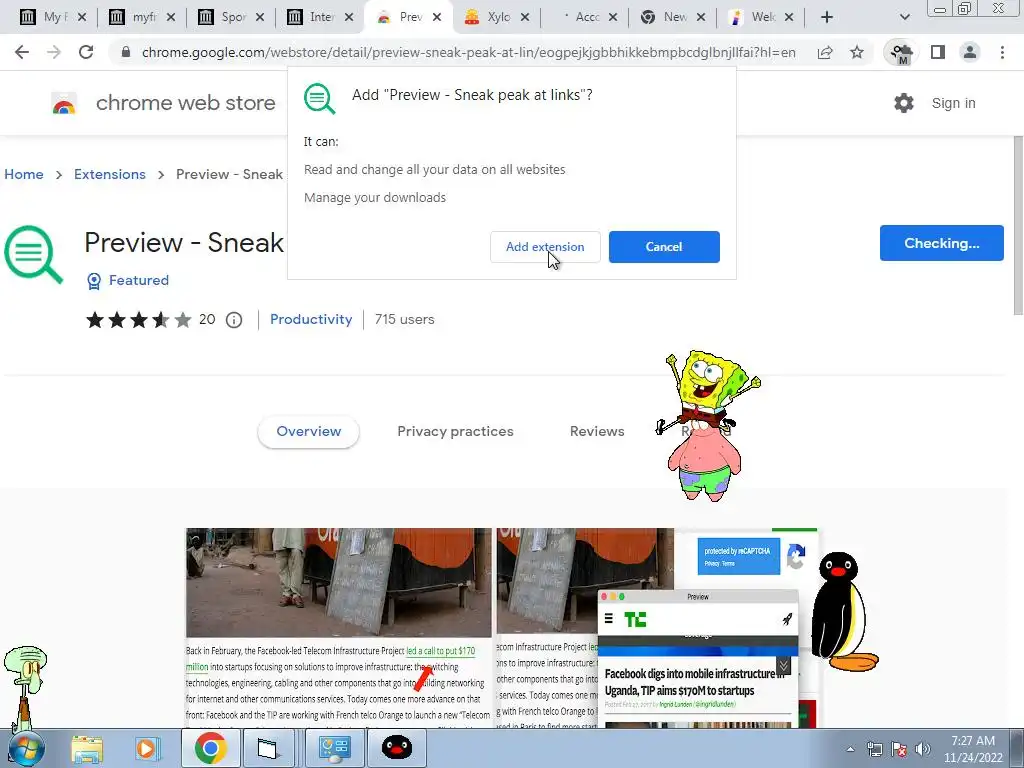Click the rating info circle icon
Viewport: 1024px width, 768px height.
pyautogui.click(x=234, y=320)
